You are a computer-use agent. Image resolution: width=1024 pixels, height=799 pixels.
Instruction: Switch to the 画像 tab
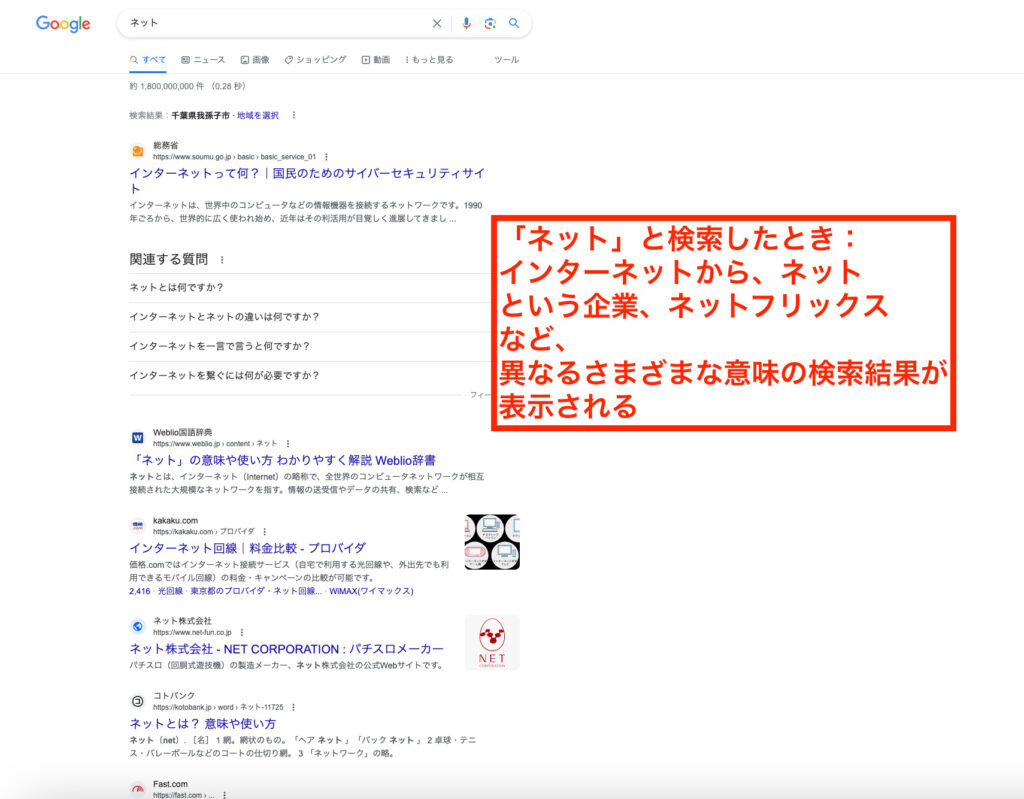(x=258, y=59)
